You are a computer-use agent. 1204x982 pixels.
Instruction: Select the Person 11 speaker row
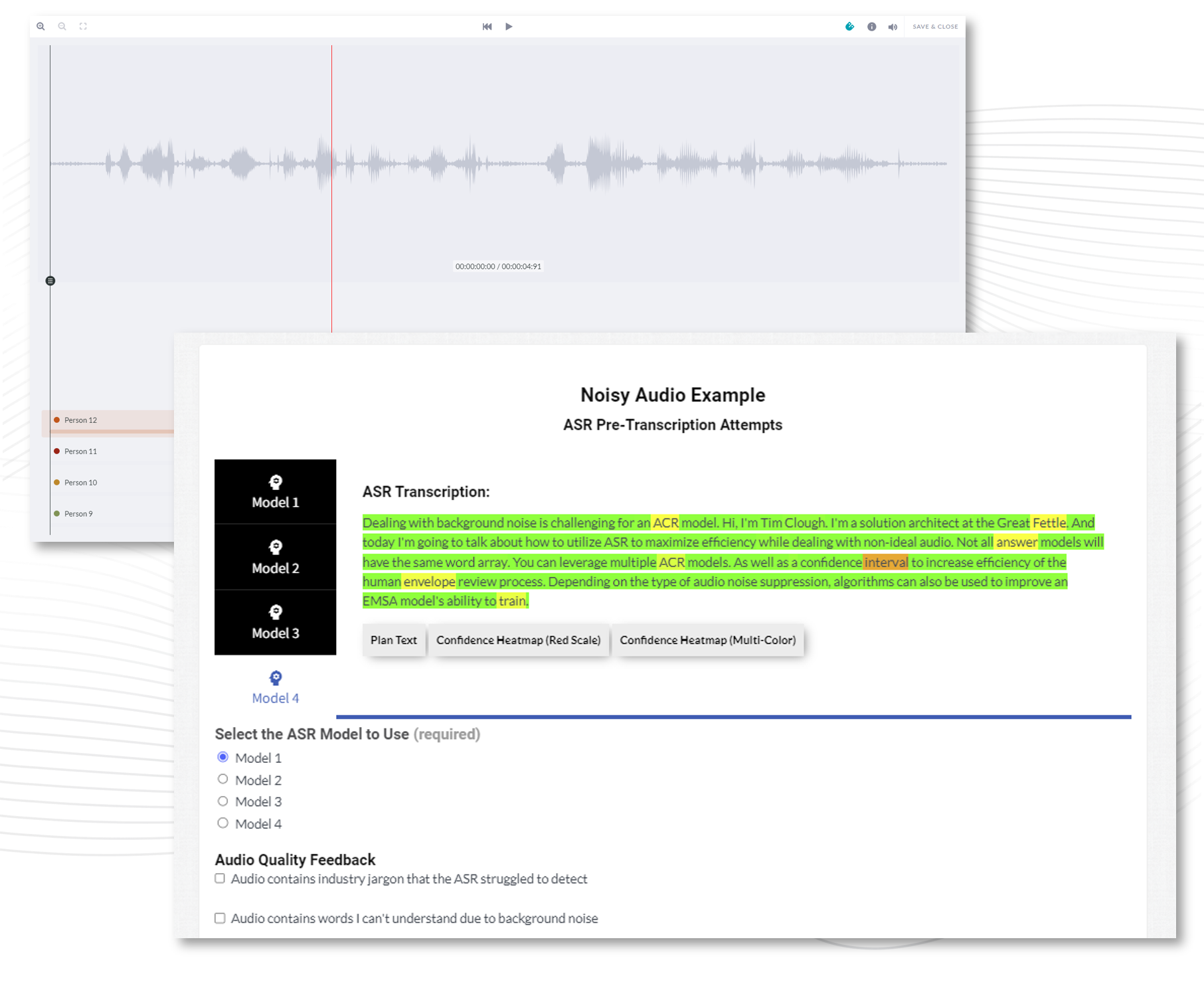pos(108,451)
